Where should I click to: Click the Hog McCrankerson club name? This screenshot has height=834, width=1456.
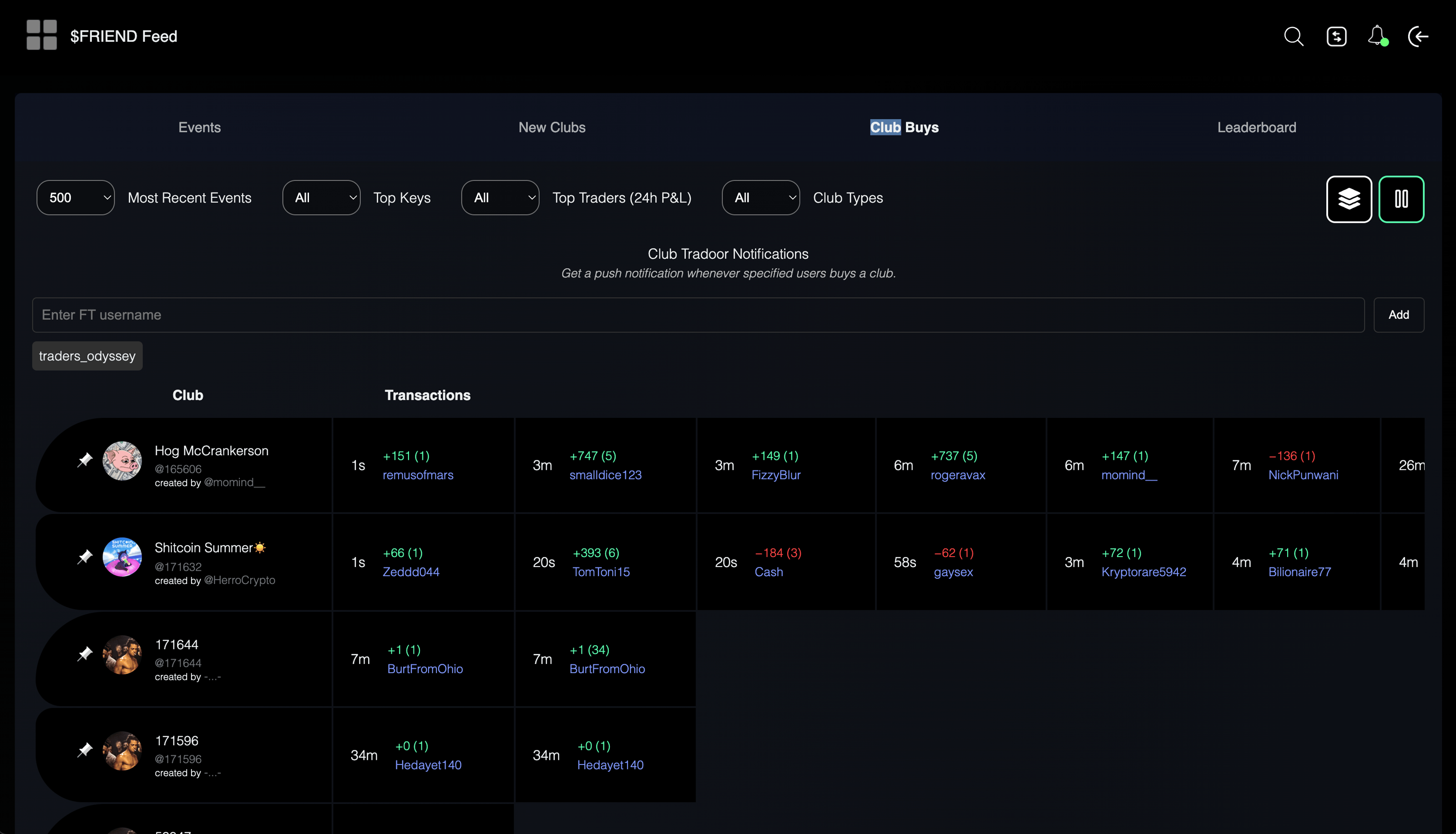click(212, 451)
